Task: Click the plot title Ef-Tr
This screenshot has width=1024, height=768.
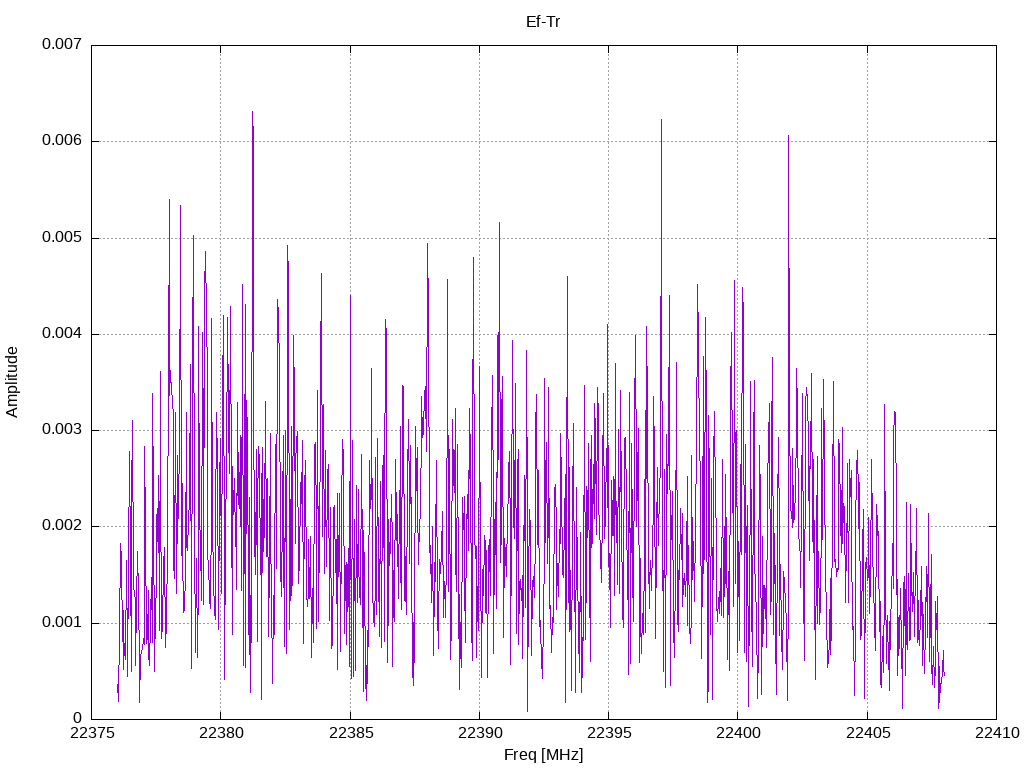Action: click(x=543, y=22)
